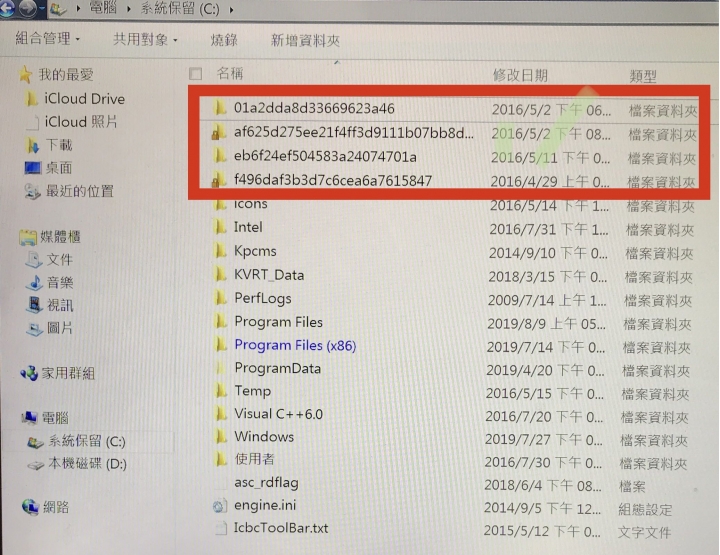Expand the arrow after 系統保留 (C:) in the address bar
This screenshot has height=555, width=720.
pyautogui.click(x=231, y=9)
